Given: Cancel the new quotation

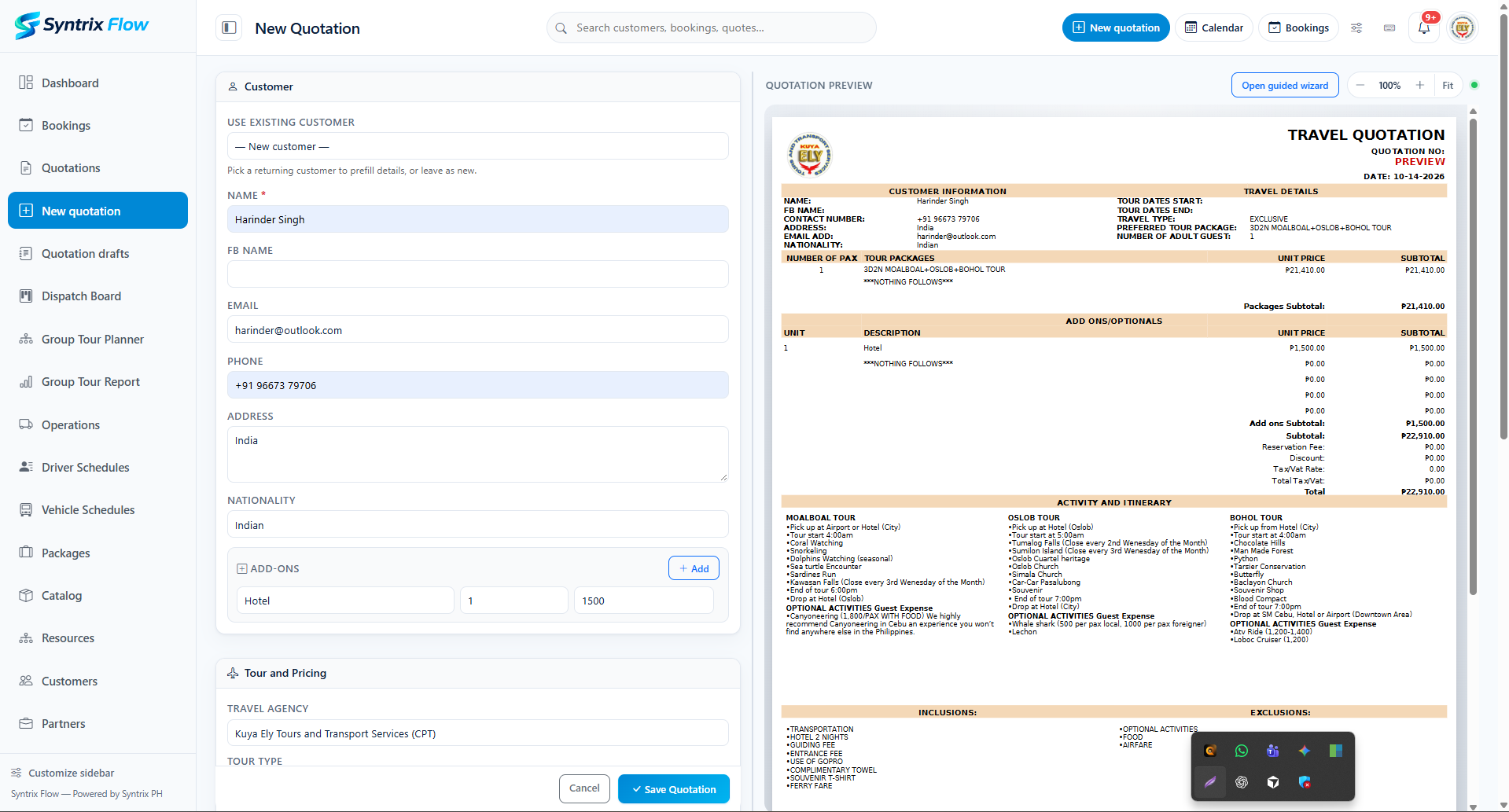Looking at the screenshot, I should point(584,788).
